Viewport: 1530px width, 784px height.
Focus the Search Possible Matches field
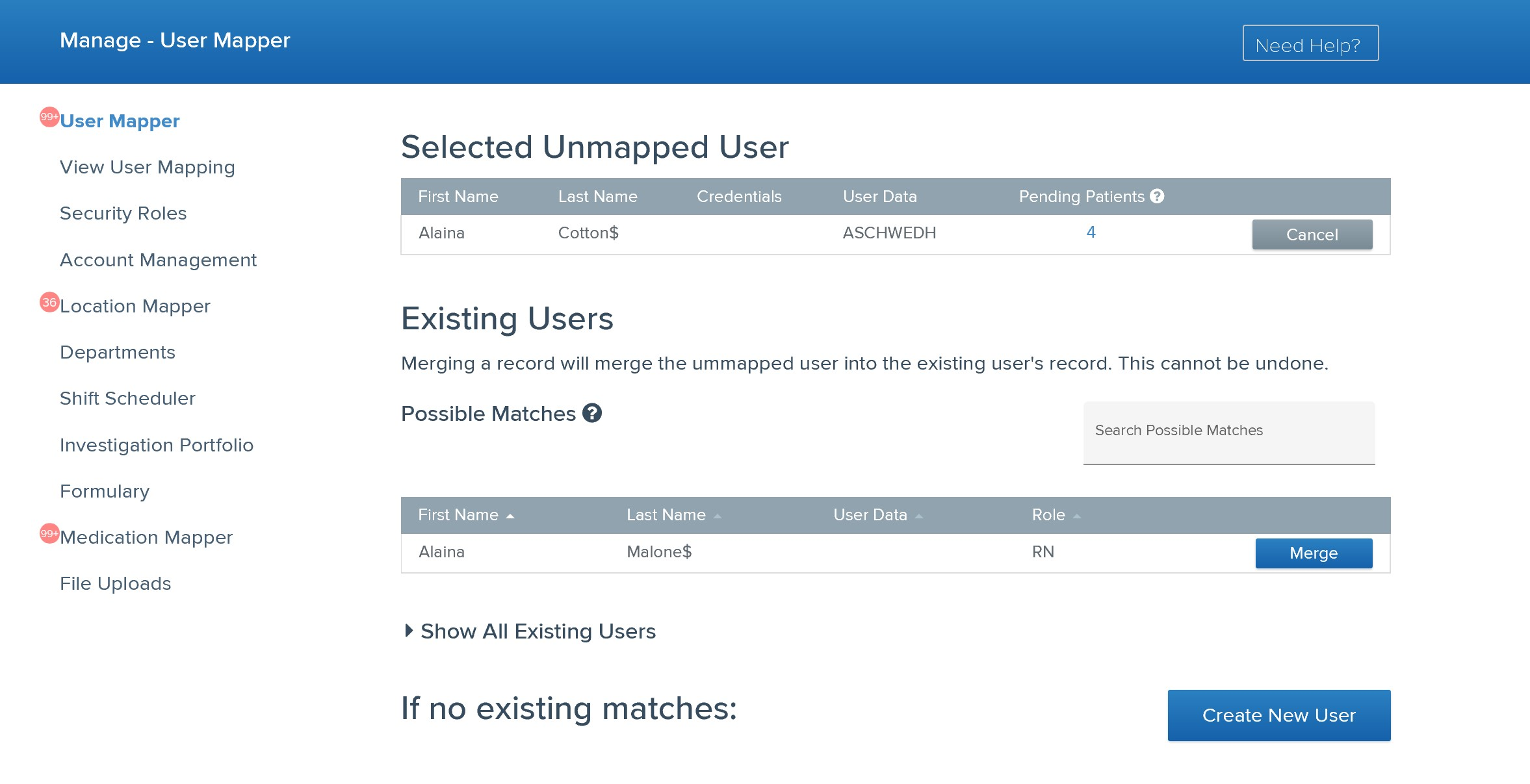[1228, 431]
